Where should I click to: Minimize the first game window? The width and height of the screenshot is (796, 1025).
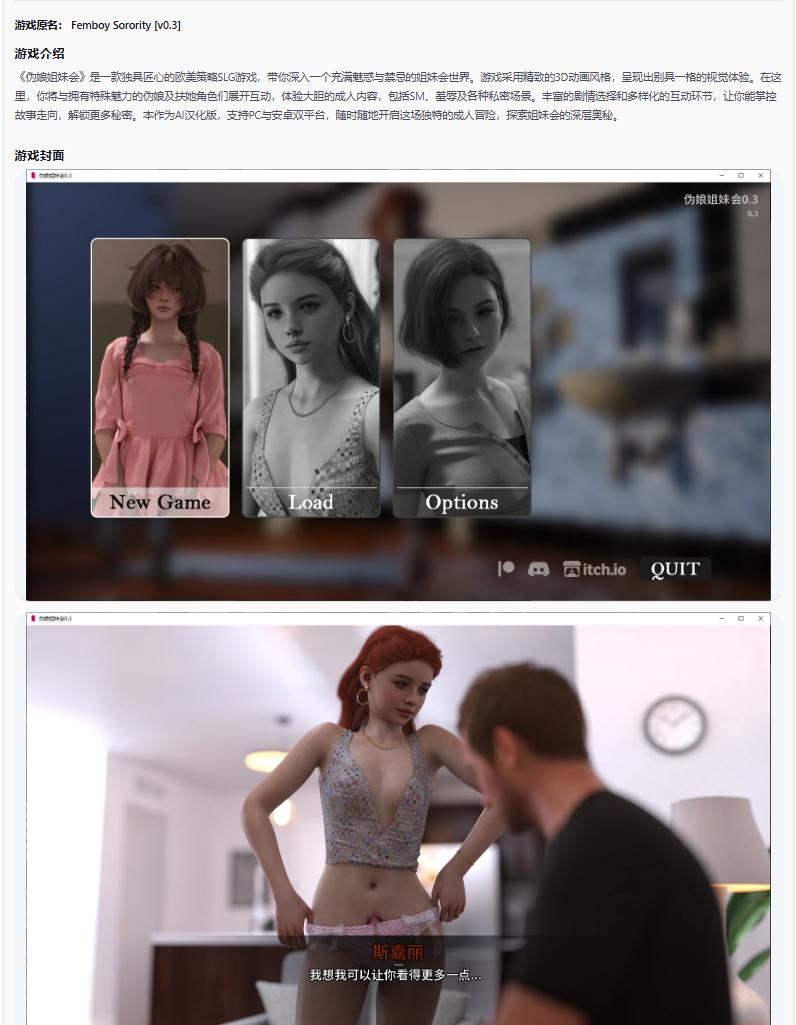tap(721, 175)
